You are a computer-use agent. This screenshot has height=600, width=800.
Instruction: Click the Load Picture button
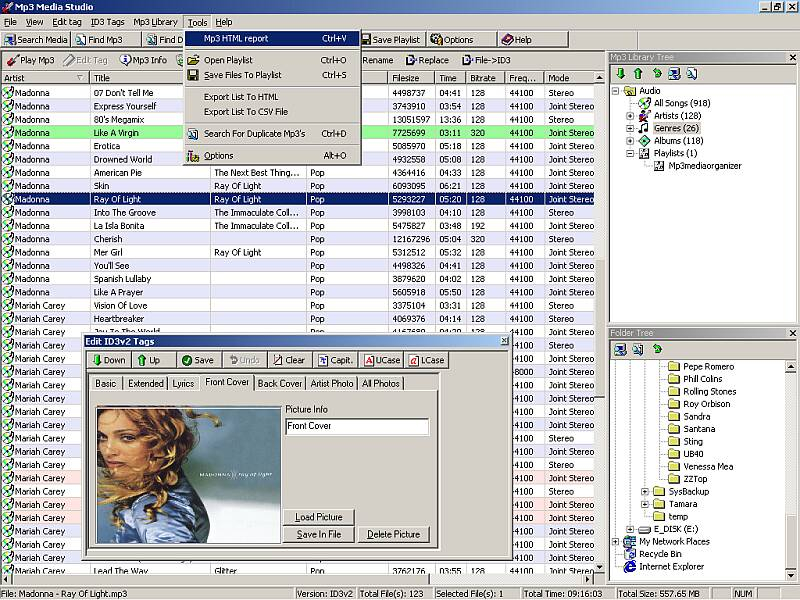pyautogui.click(x=319, y=517)
